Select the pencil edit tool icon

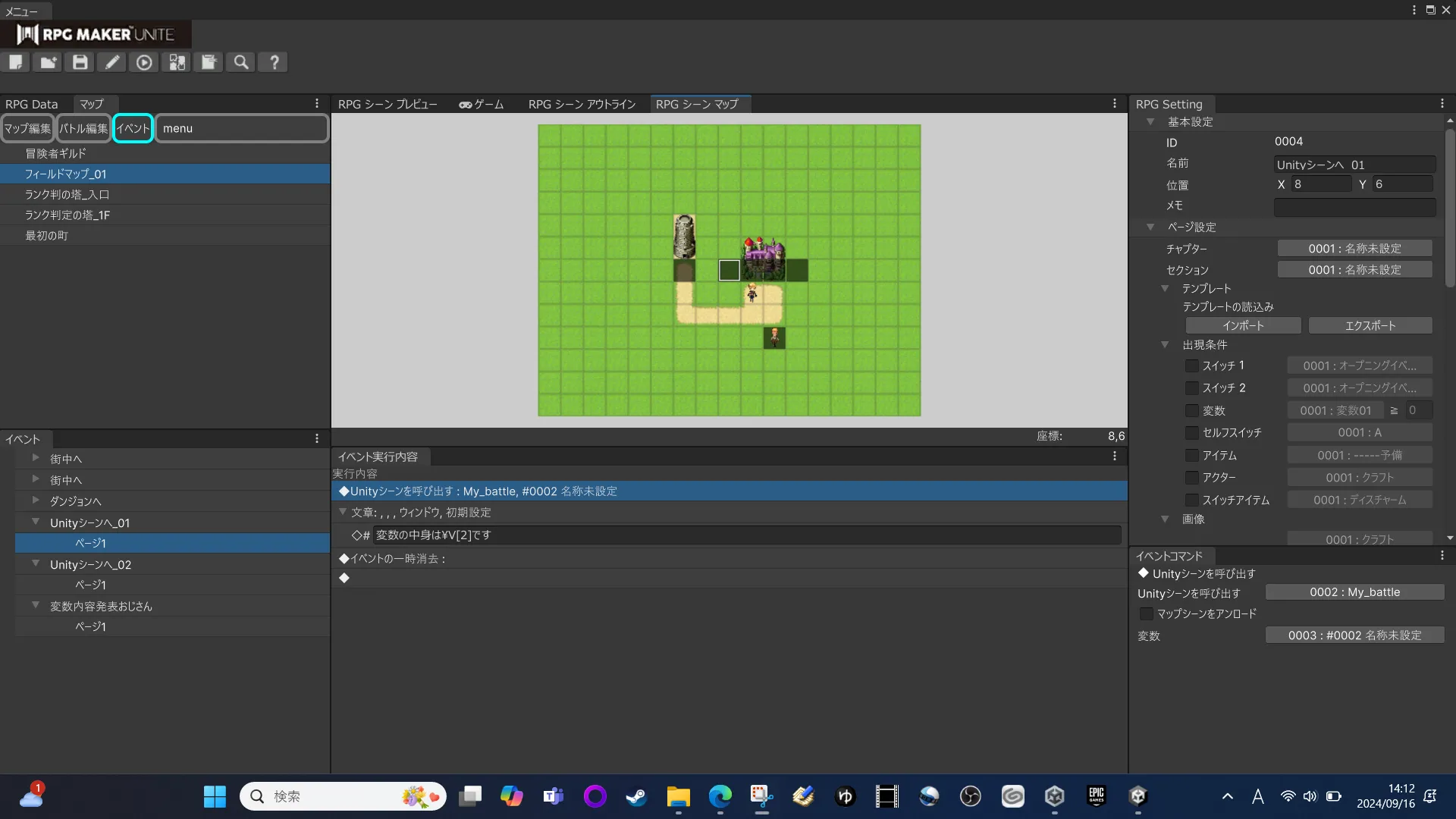[x=112, y=62]
